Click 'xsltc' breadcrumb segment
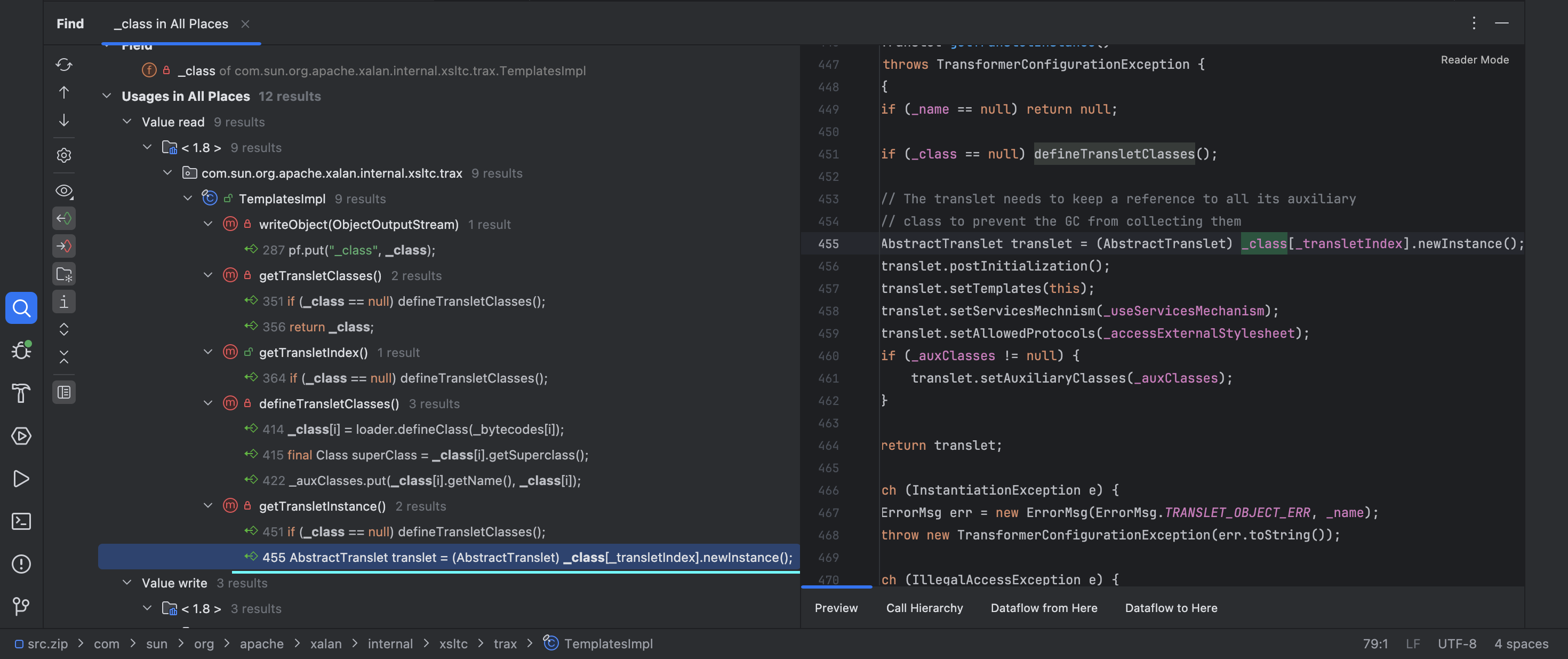The width and height of the screenshot is (1568, 659). 453,643
